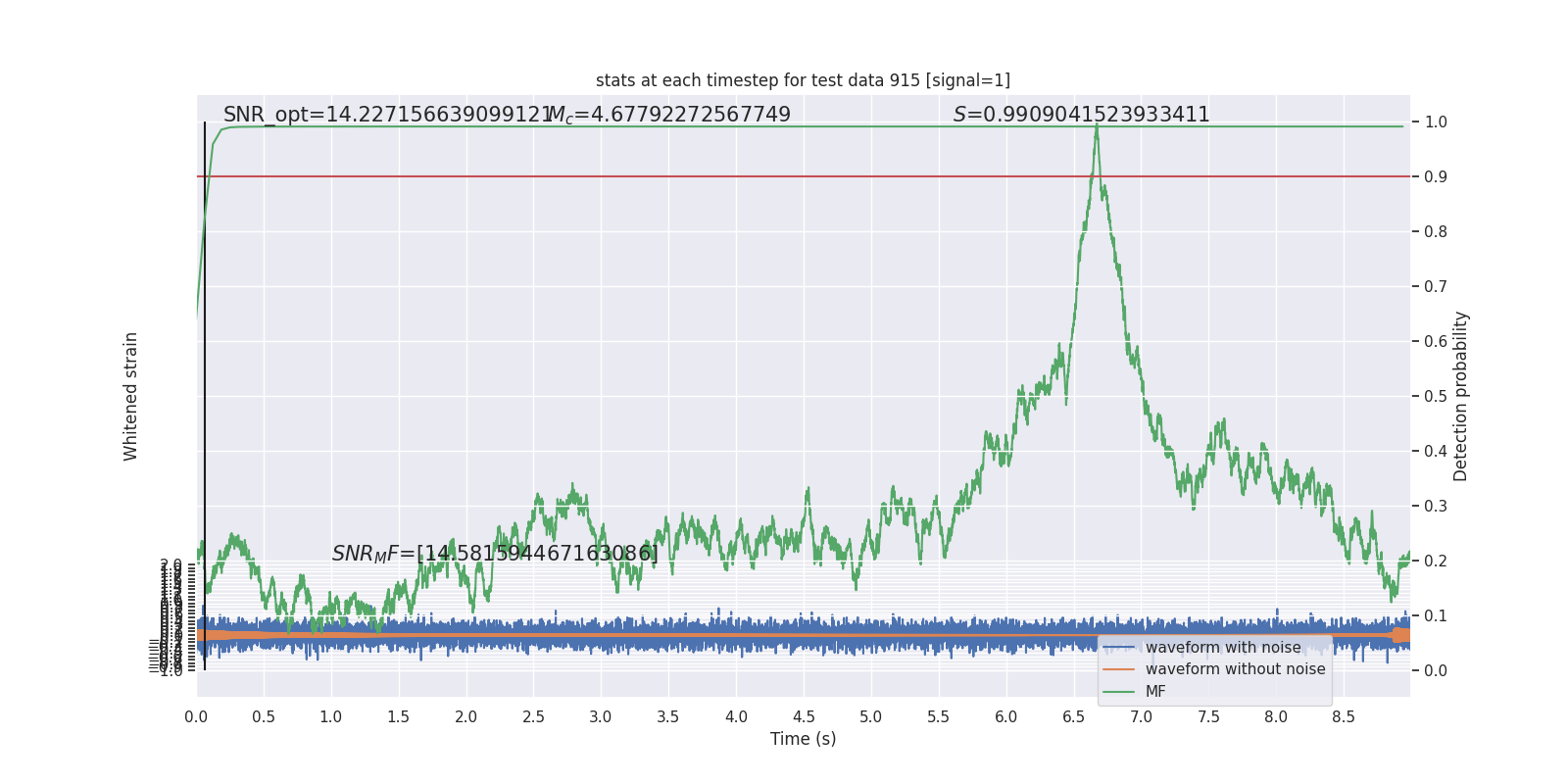Click right-axis tick label 0.8
The width and height of the screenshot is (1568, 784).
coord(1436,232)
